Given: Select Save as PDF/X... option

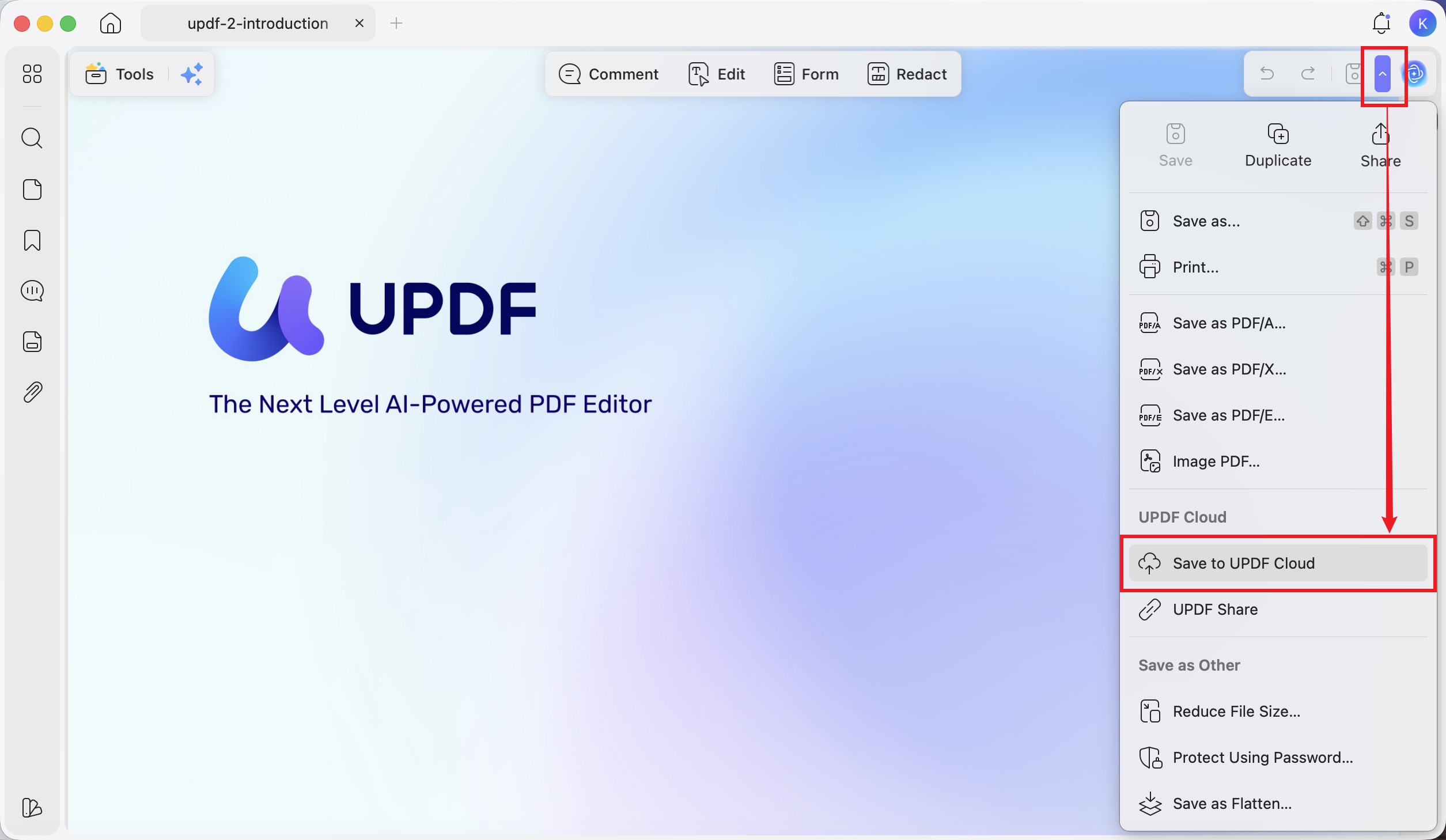Looking at the screenshot, I should point(1278,369).
